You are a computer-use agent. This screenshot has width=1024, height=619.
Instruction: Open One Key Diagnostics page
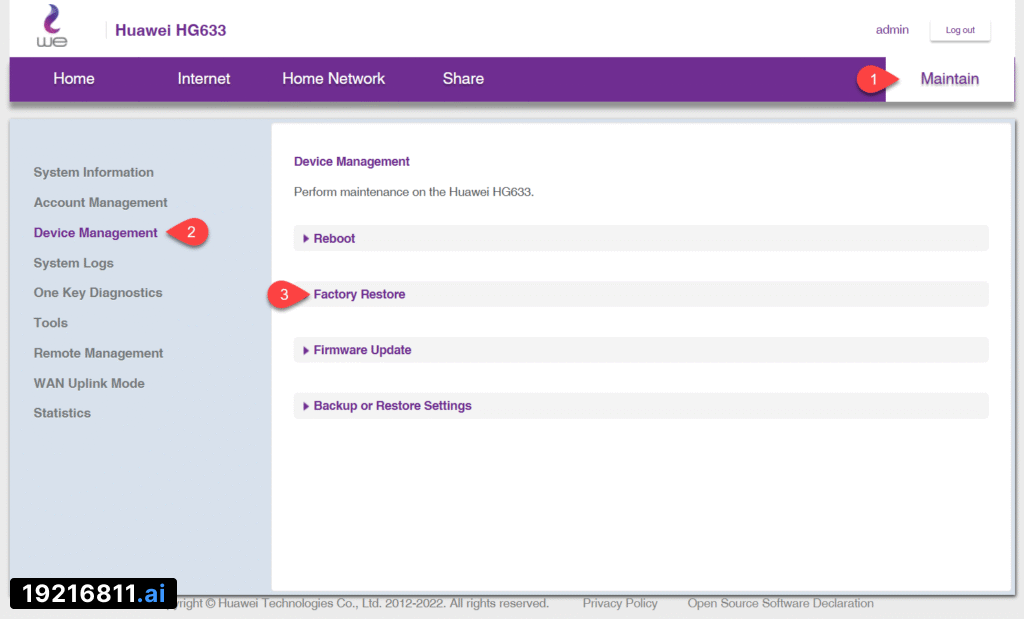(x=98, y=293)
